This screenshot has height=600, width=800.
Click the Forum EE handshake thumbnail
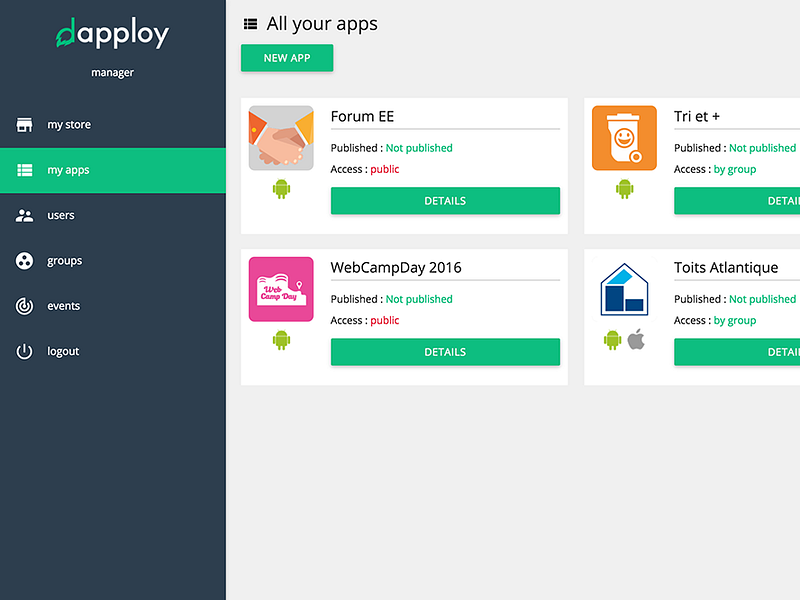pyautogui.click(x=281, y=138)
